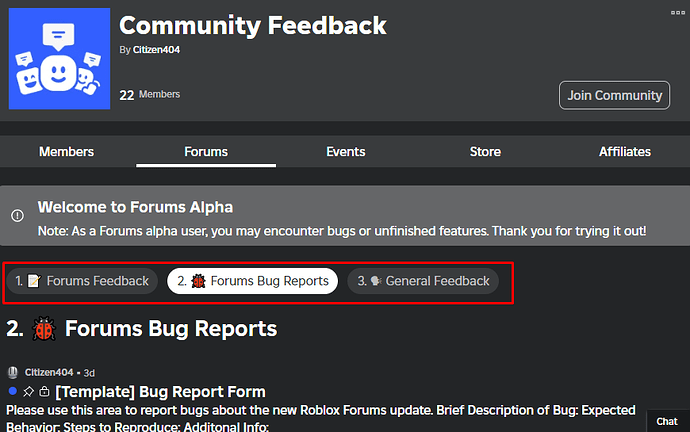The width and height of the screenshot is (690, 432).
Task: Select the General Feedback category chip
Action: (424, 281)
